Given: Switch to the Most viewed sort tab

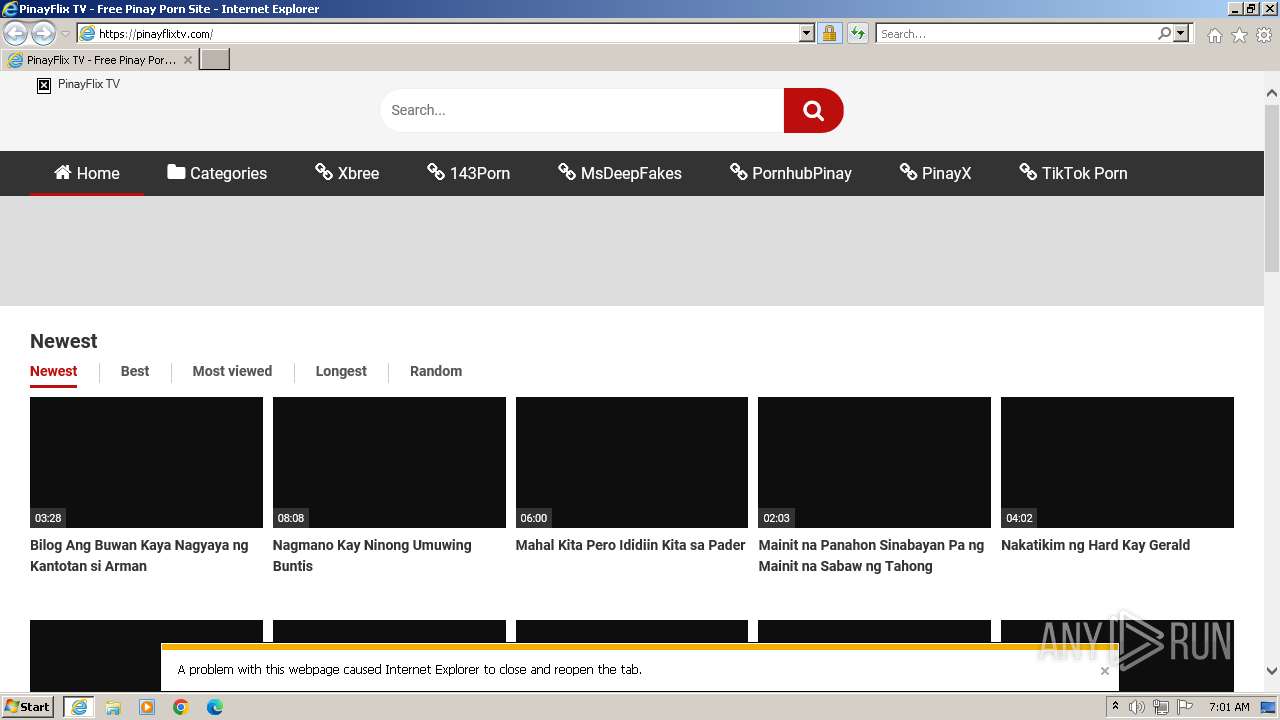Looking at the screenshot, I should tap(232, 371).
